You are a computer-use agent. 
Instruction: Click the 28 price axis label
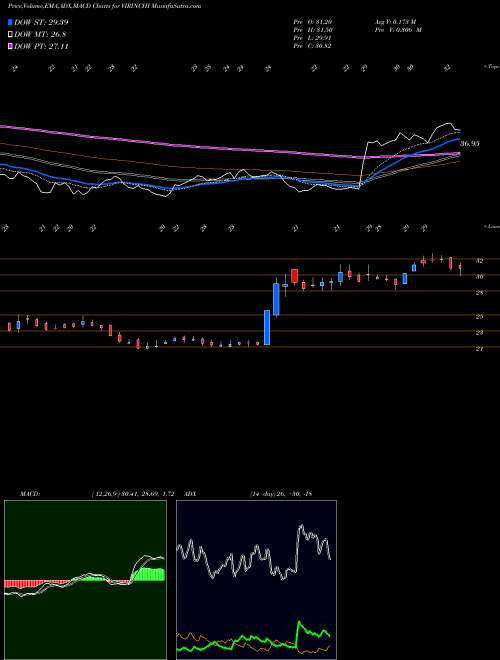[479, 293]
